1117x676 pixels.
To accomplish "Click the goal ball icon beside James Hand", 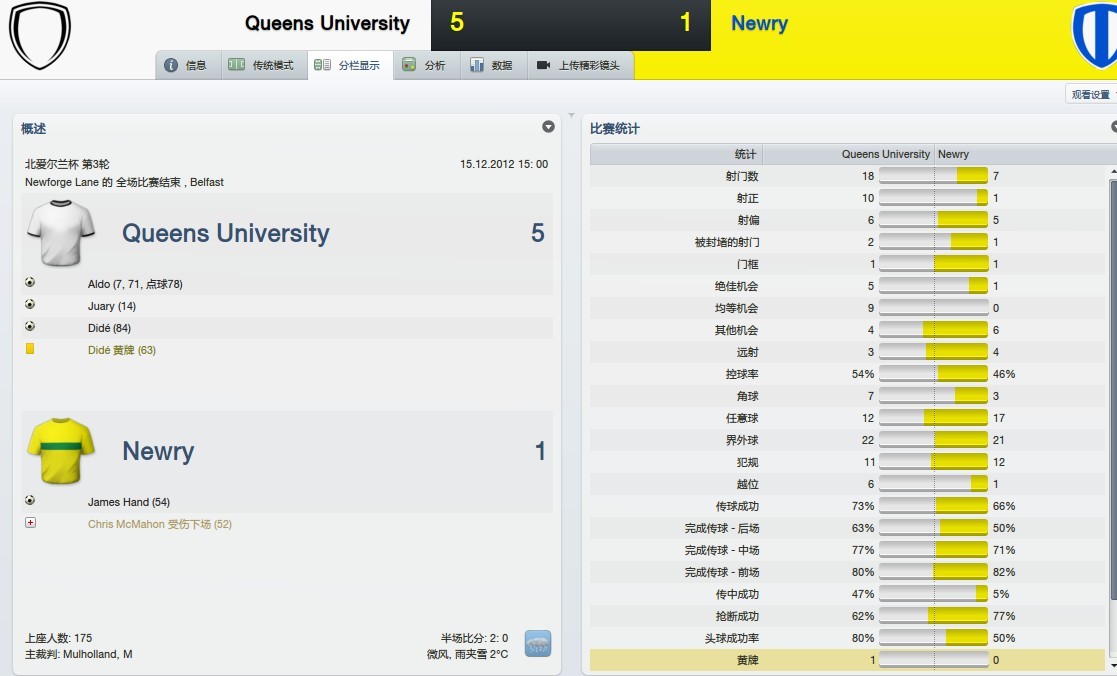I will pyautogui.click(x=30, y=501).
